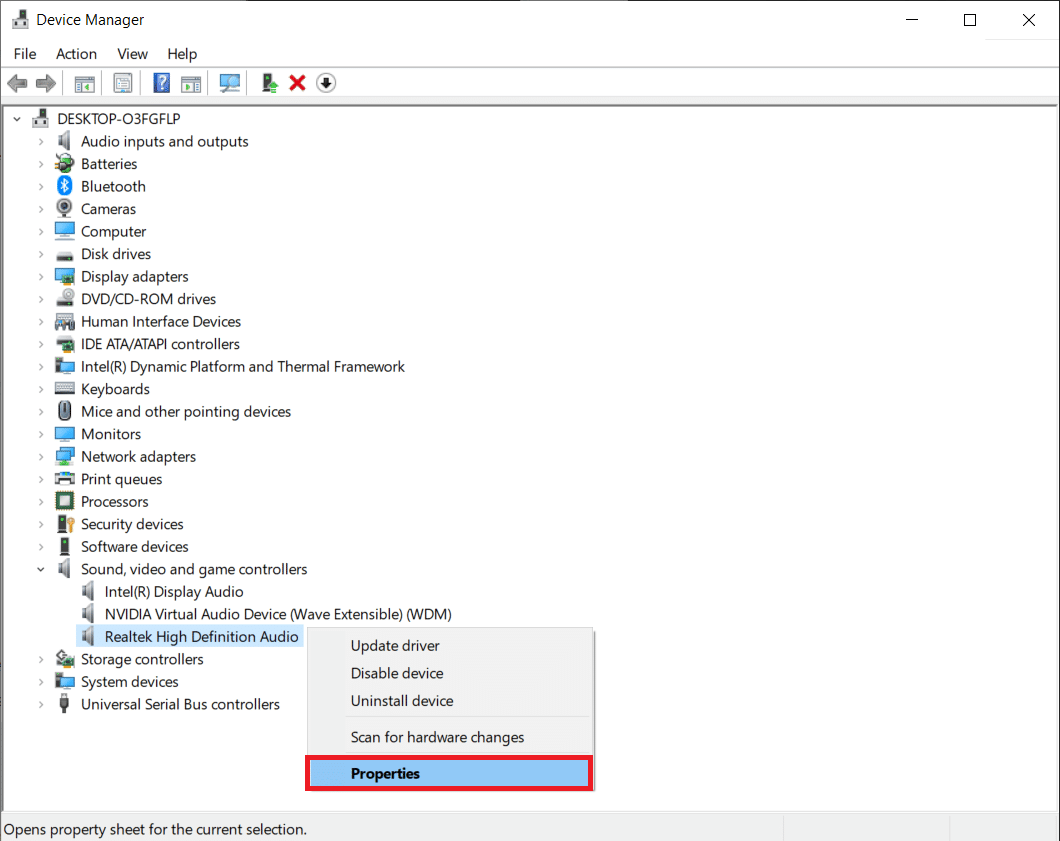1060x841 pixels.
Task: Click the Forward arrow toolbar icon
Action: [x=46, y=83]
